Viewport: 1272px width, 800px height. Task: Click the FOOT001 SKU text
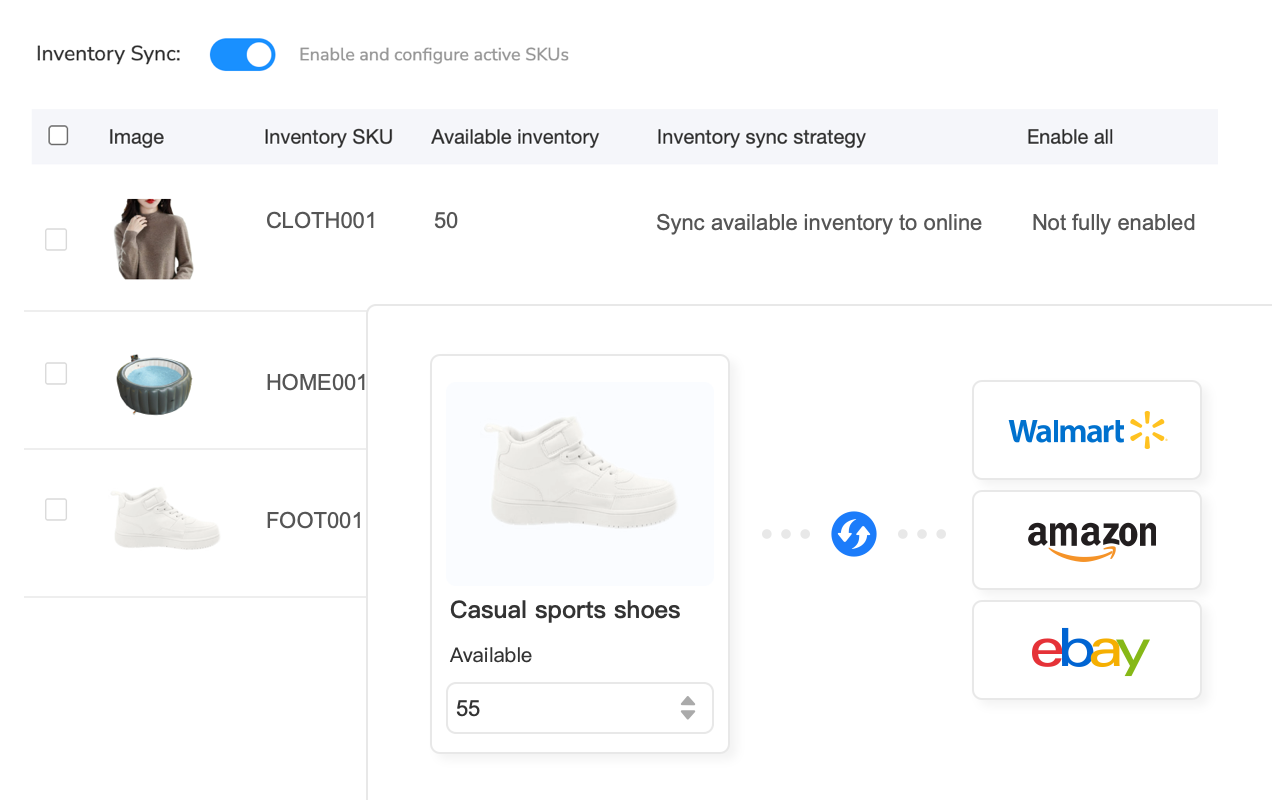tap(314, 520)
